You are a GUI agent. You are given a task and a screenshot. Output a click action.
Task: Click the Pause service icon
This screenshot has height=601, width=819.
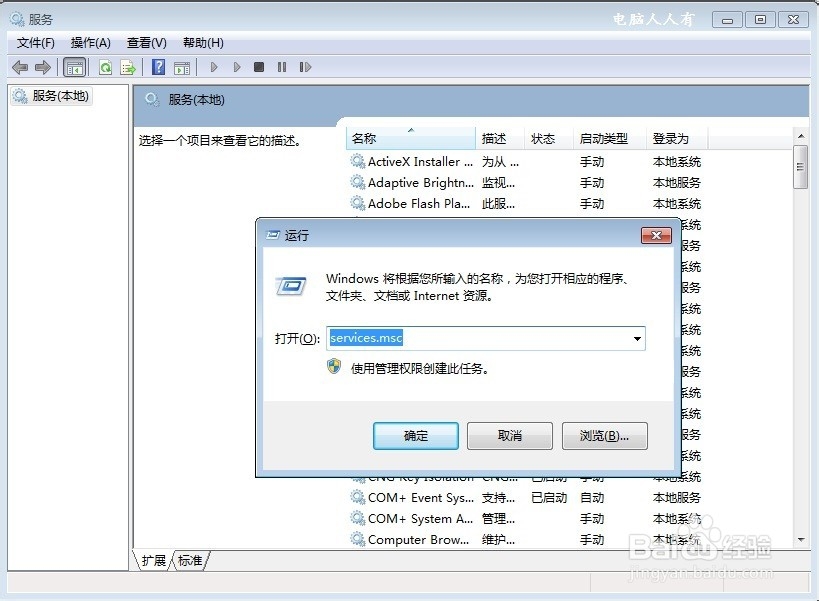click(282, 67)
